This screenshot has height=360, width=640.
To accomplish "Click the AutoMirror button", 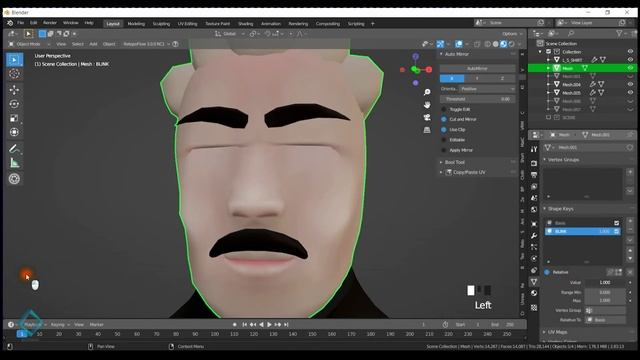I will click(x=478, y=69).
